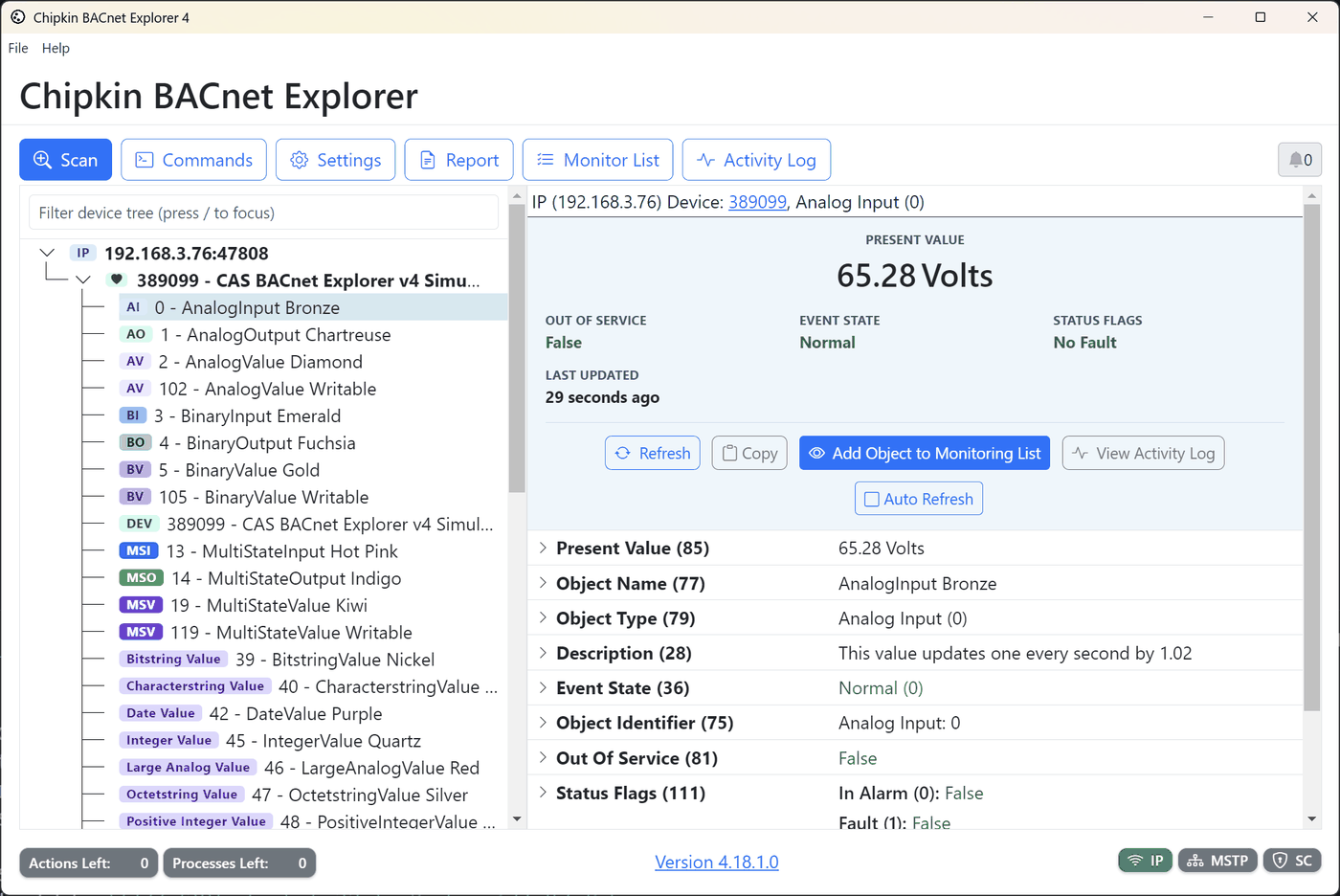Click the Positive Integer Value badge
Image resolution: width=1340 pixels, height=896 pixels.
coord(196,821)
